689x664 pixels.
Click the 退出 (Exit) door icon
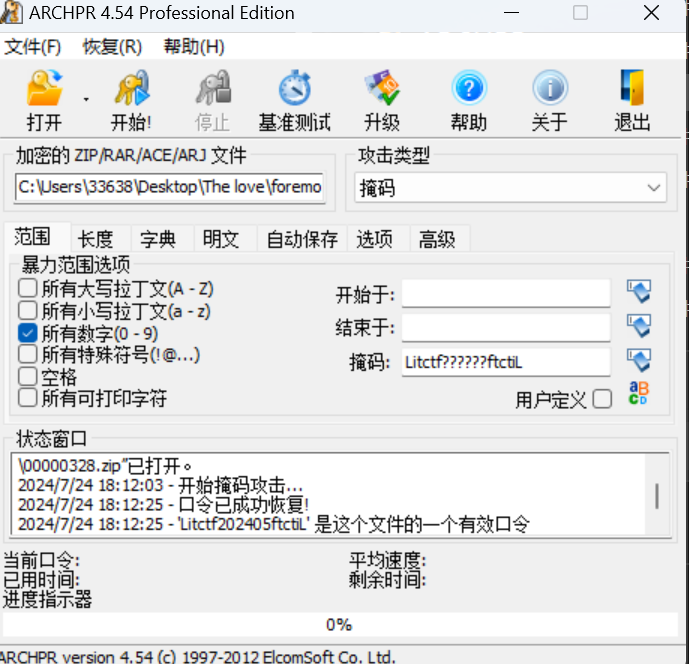tap(632, 87)
